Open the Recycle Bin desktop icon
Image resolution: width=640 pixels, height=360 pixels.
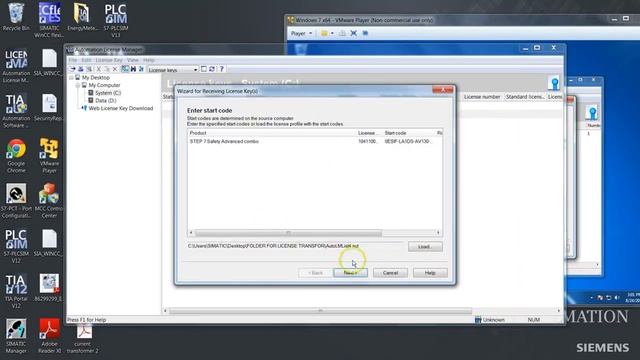click(16, 16)
